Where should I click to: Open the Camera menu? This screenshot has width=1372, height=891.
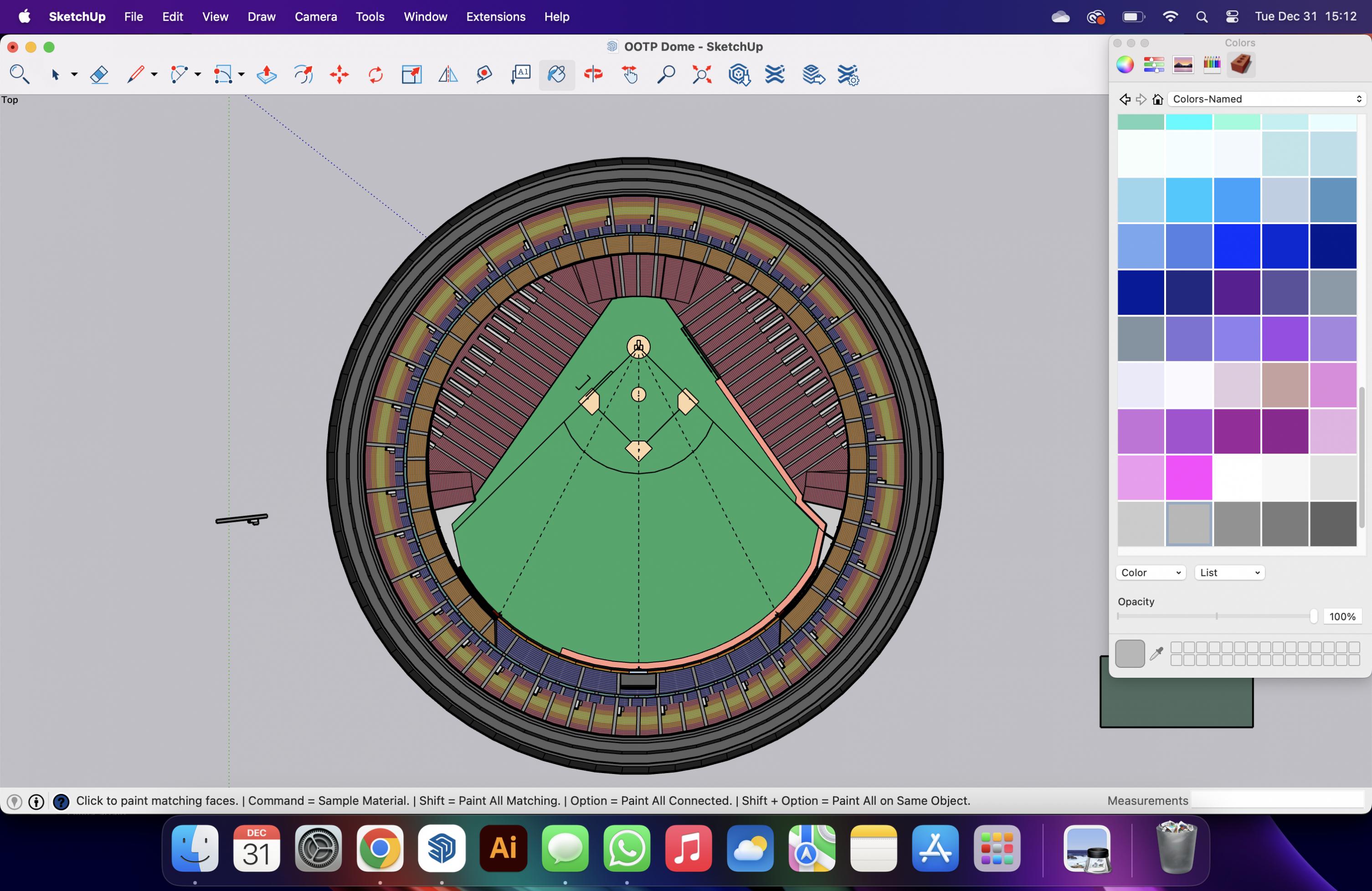pos(315,17)
